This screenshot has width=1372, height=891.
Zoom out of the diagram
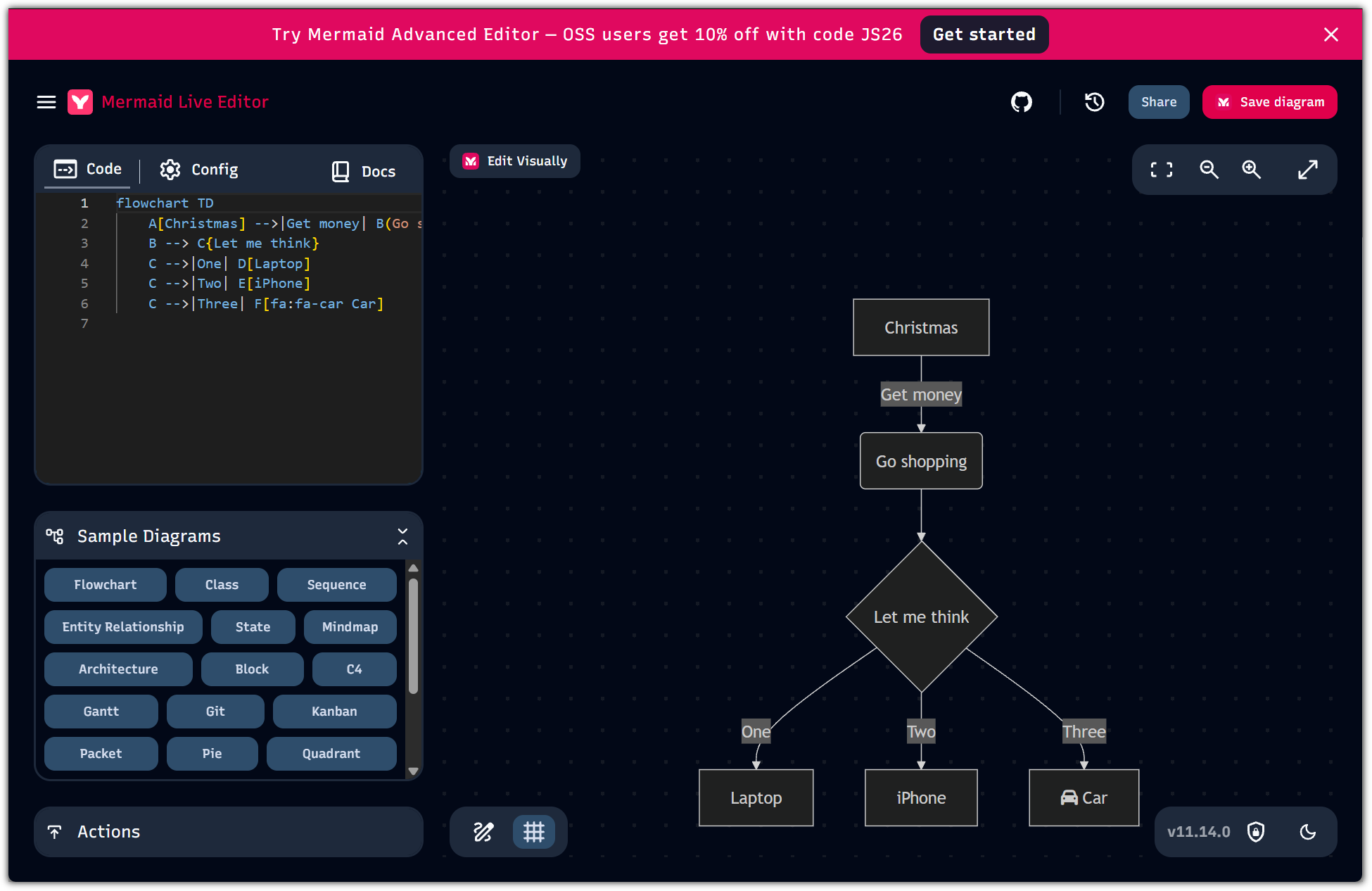pos(1209,170)
